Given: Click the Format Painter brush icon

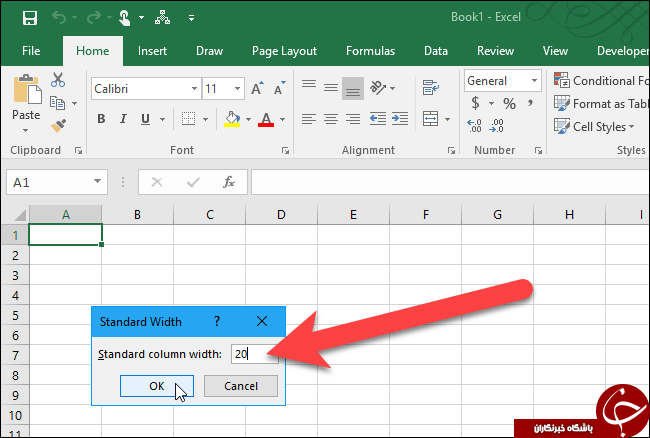Looking at the screenshot, I should pyautogui.click(x=58, y=126).
